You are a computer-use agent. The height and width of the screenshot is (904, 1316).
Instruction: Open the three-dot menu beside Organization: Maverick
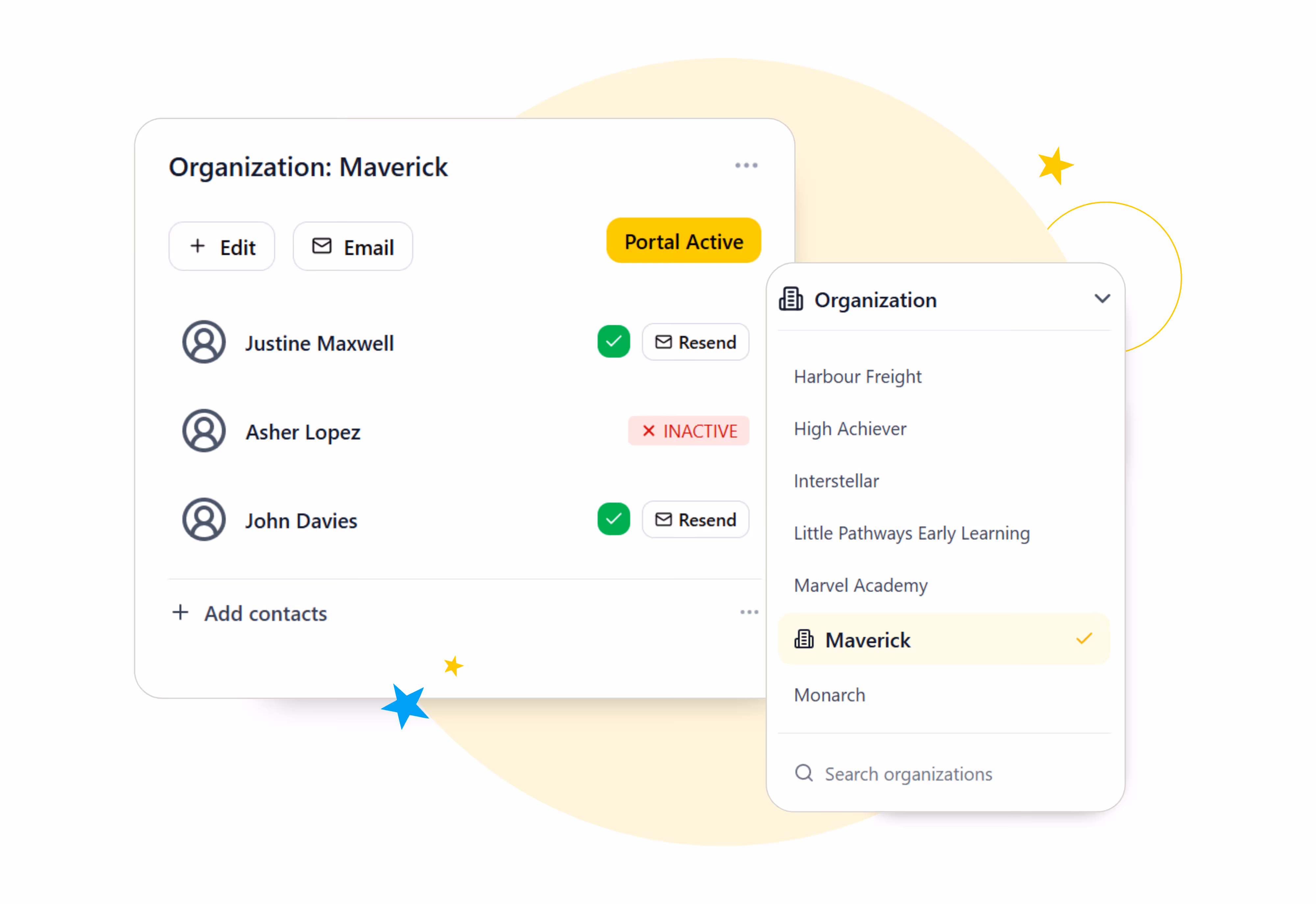[x=746, y=165]
